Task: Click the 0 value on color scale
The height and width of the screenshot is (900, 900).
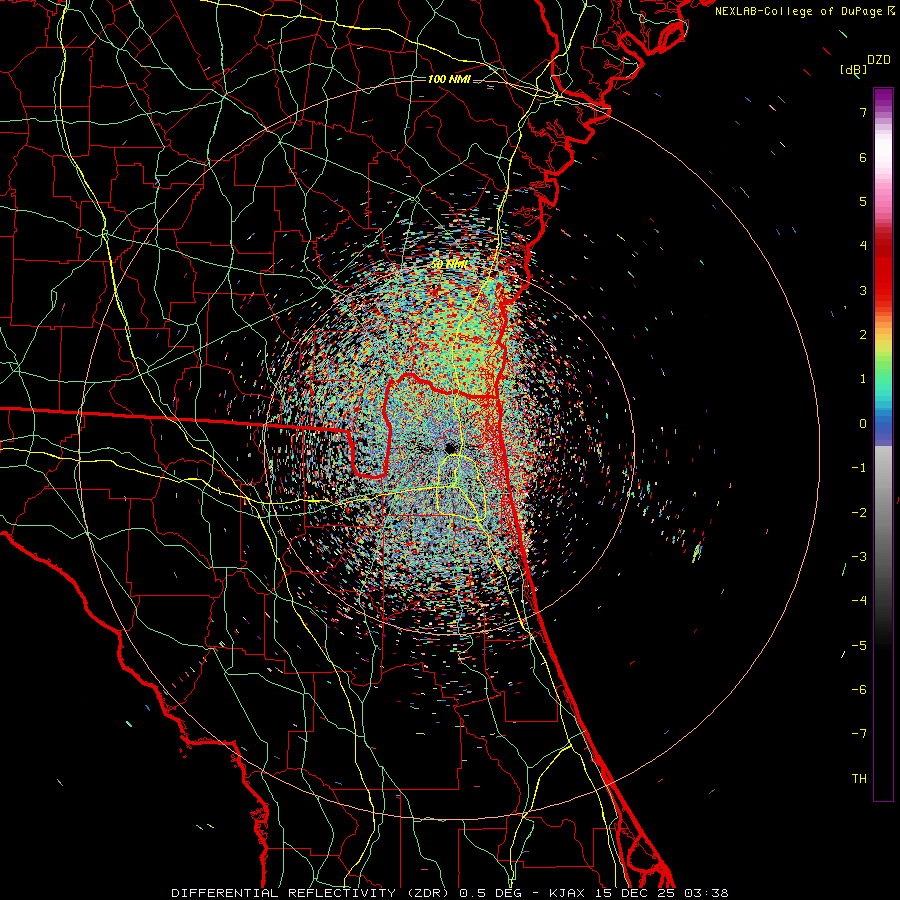Action: (863, 424)
